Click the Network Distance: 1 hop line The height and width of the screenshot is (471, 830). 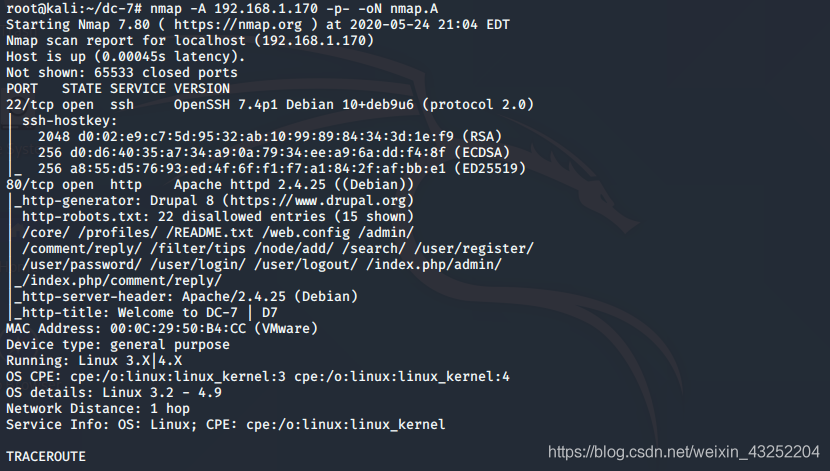coord(98,409)
